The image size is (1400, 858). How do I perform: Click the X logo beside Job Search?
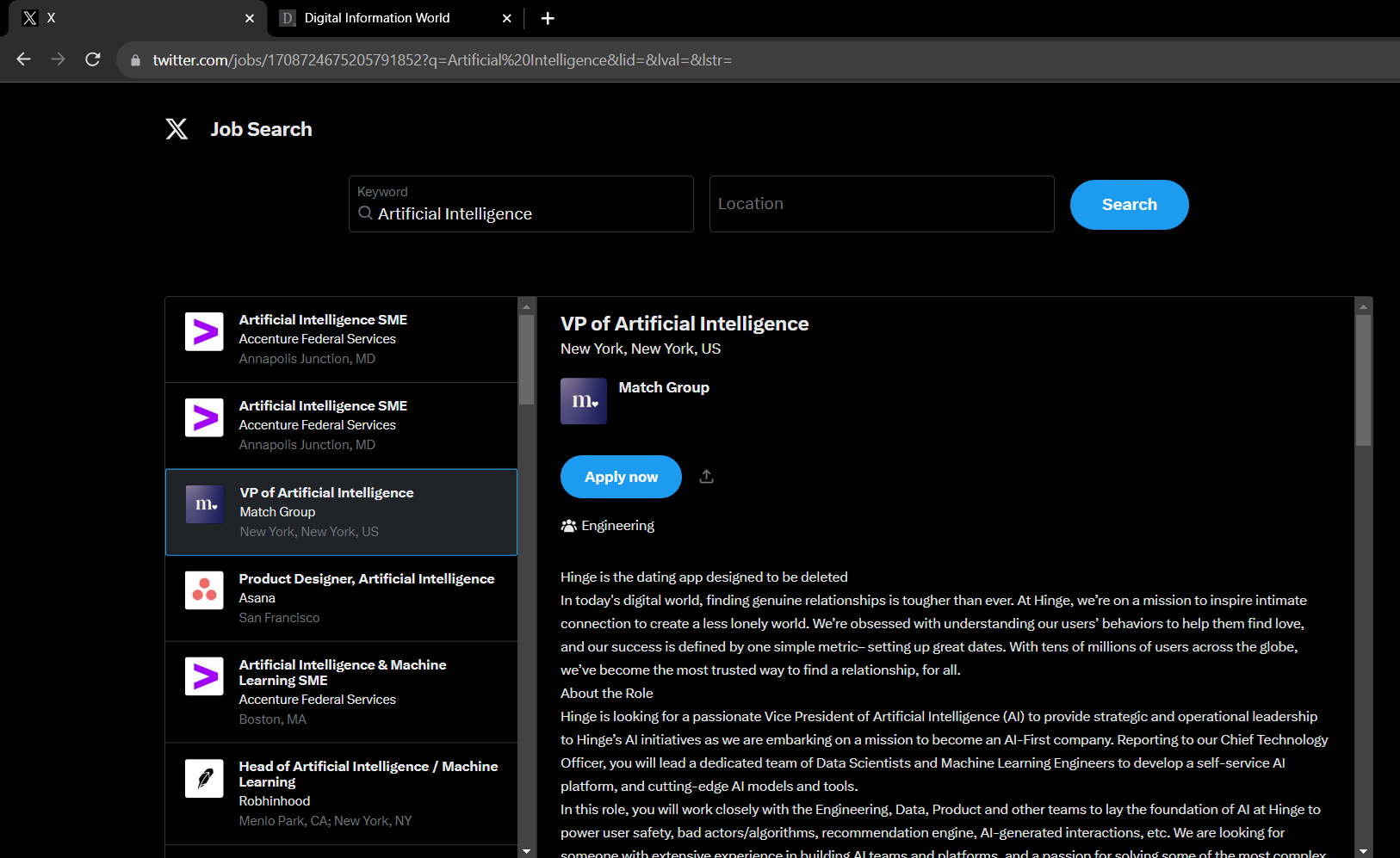(x=177, y=129)
